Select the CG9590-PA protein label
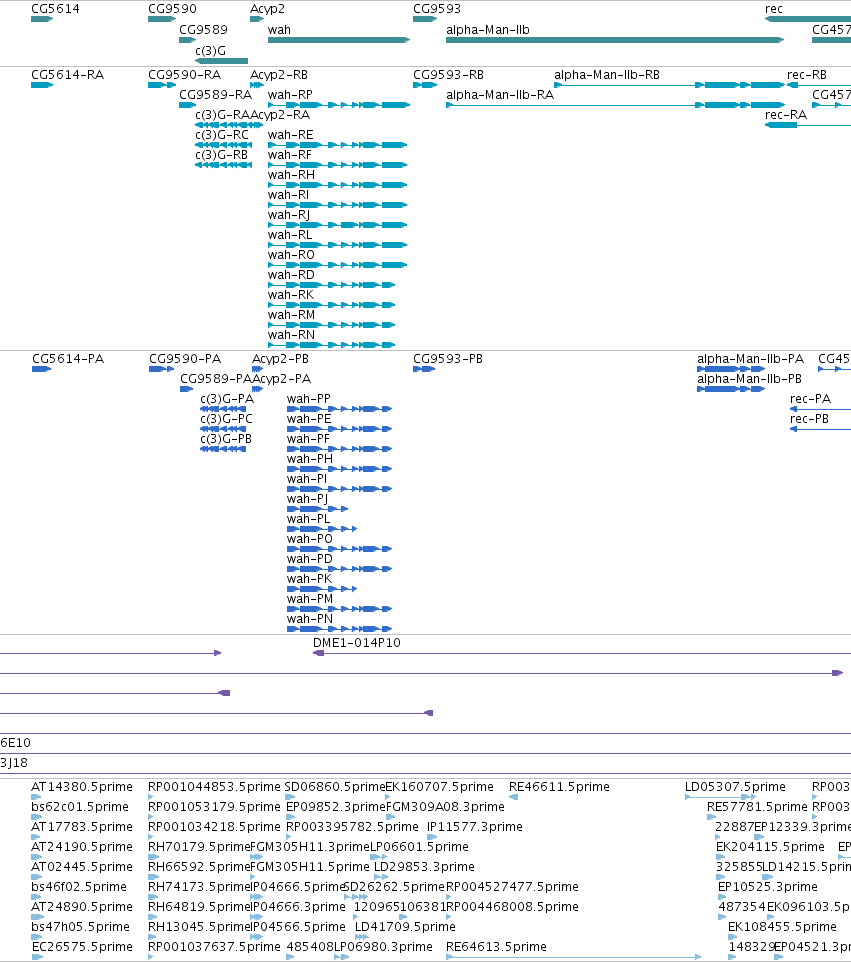Image resolution: width=851 pixels, height=962 pixels. (x=185, y=359)
